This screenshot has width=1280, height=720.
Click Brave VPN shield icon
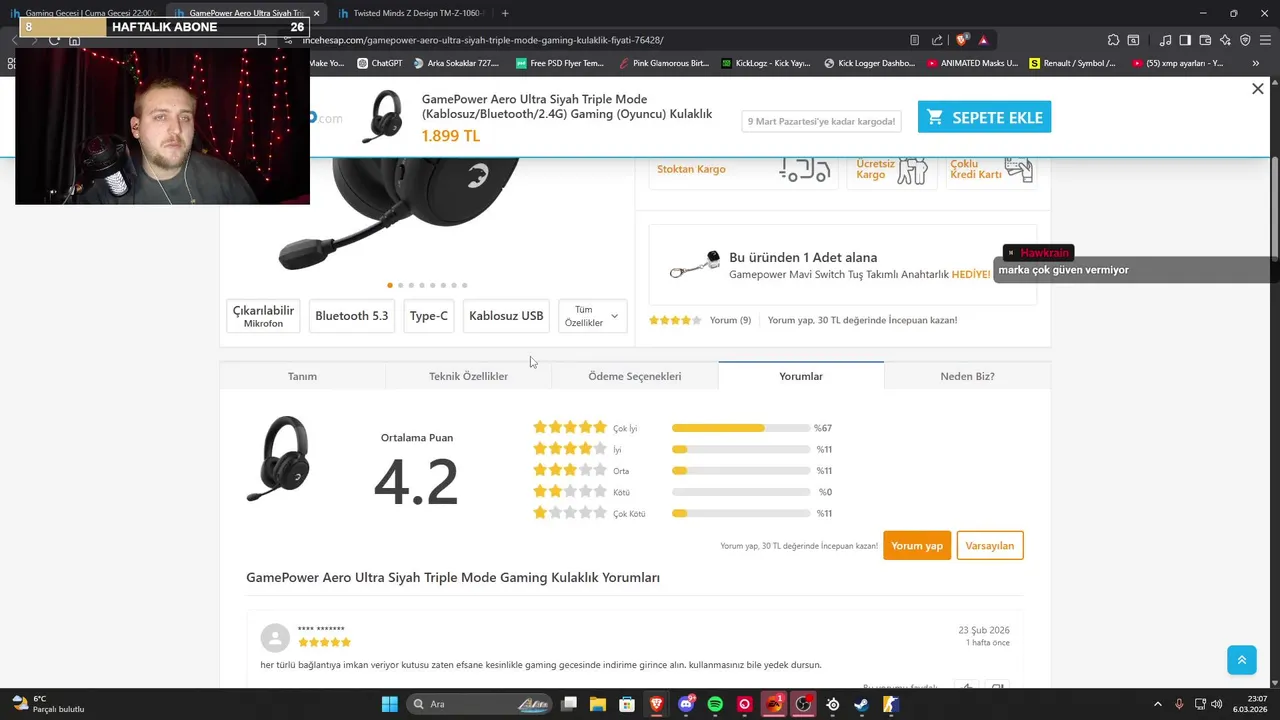(1245, 40)
